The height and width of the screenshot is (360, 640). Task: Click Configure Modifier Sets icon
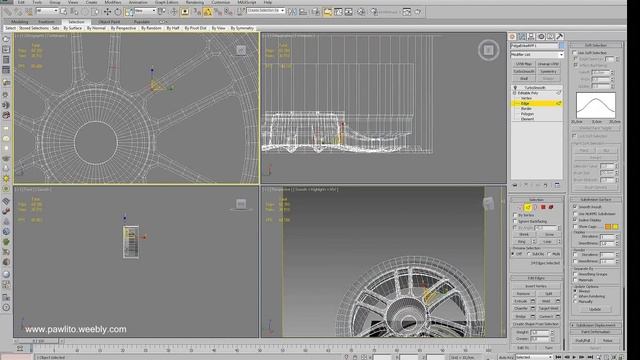tap(558, 185)
